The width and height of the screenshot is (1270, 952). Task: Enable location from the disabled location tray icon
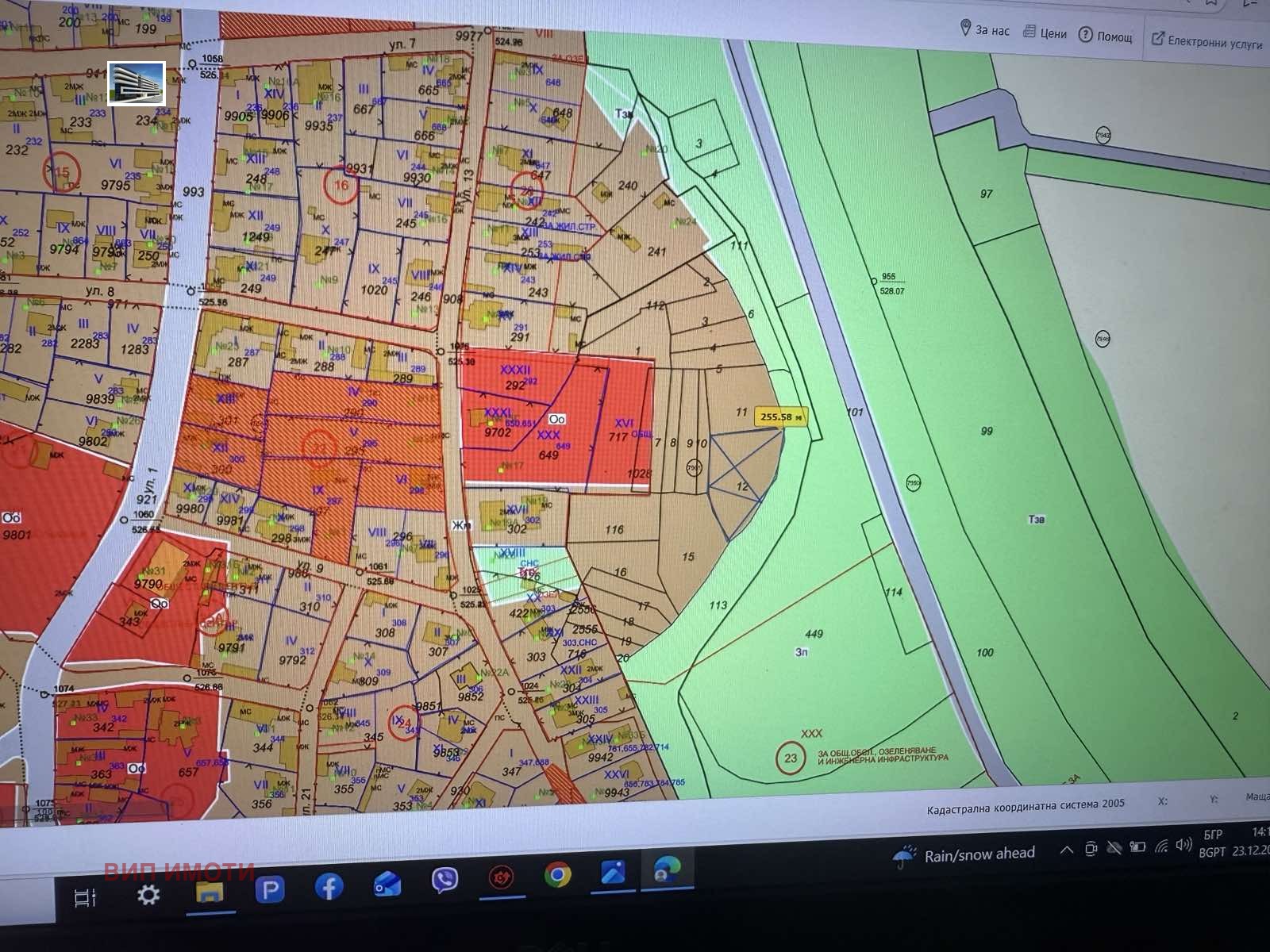(x=1114, y=849)
